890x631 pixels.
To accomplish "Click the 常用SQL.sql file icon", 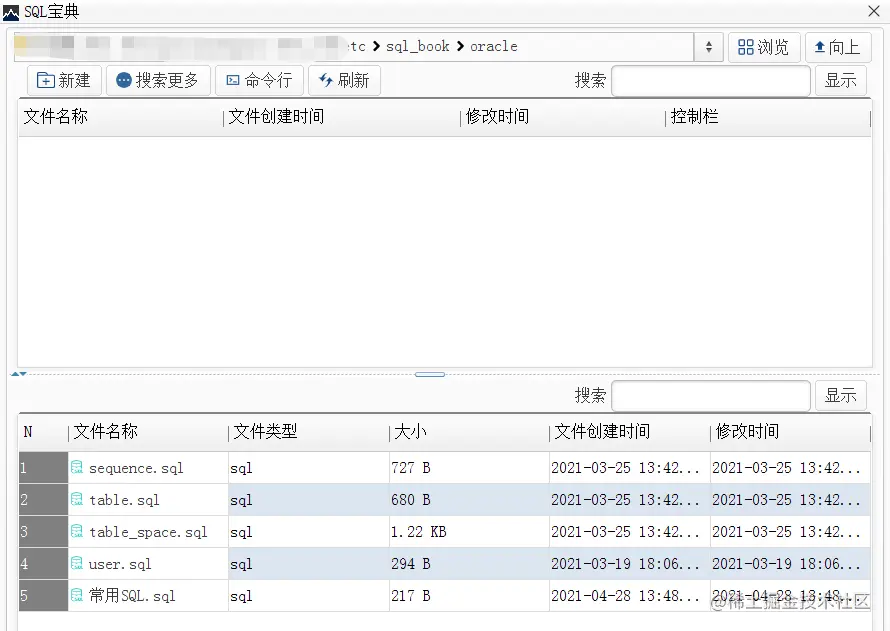I will tap(77, 595).
